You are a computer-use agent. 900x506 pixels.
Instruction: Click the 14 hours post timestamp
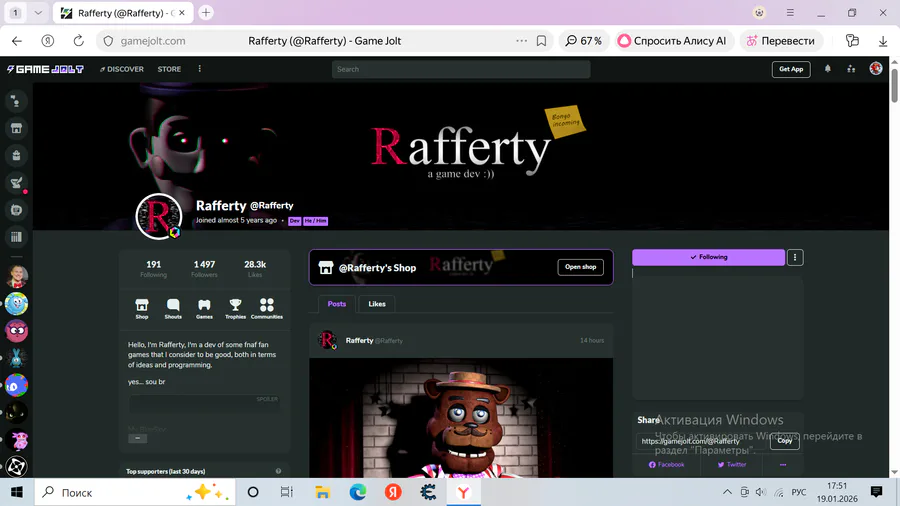click(x=592, y=340)
